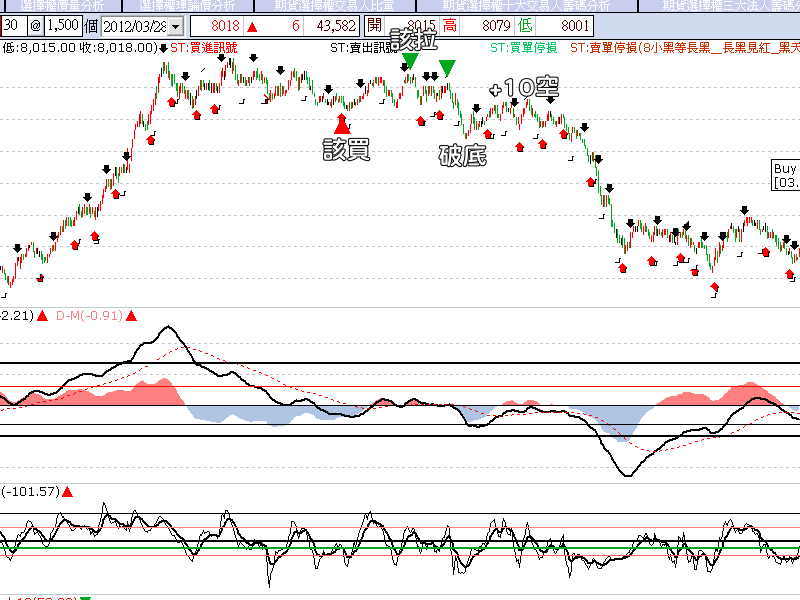Open the 期貨選擇權十大交易人籌碼分析 tab
This screenshot has height=600, width=800.
point(527,6)
